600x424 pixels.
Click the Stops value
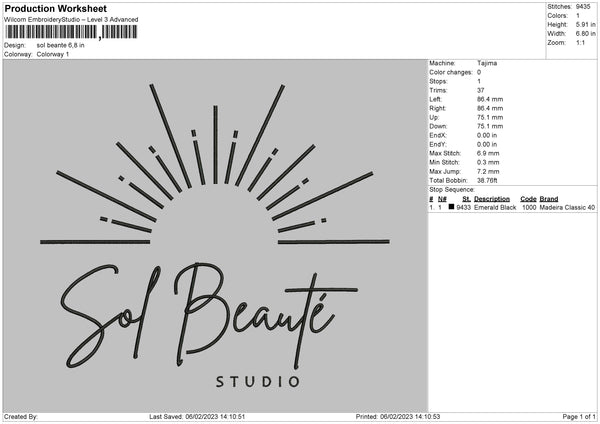click(x=479, y=81)
